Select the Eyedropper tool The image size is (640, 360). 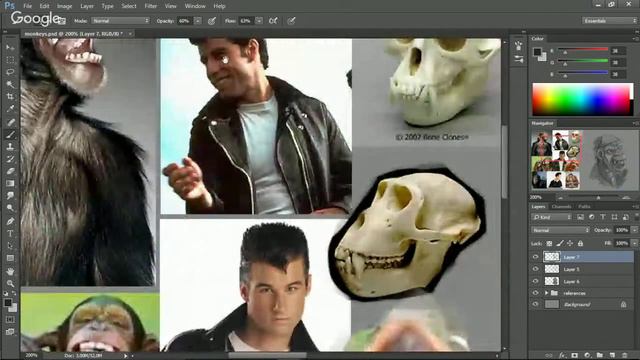click(10, 109)
